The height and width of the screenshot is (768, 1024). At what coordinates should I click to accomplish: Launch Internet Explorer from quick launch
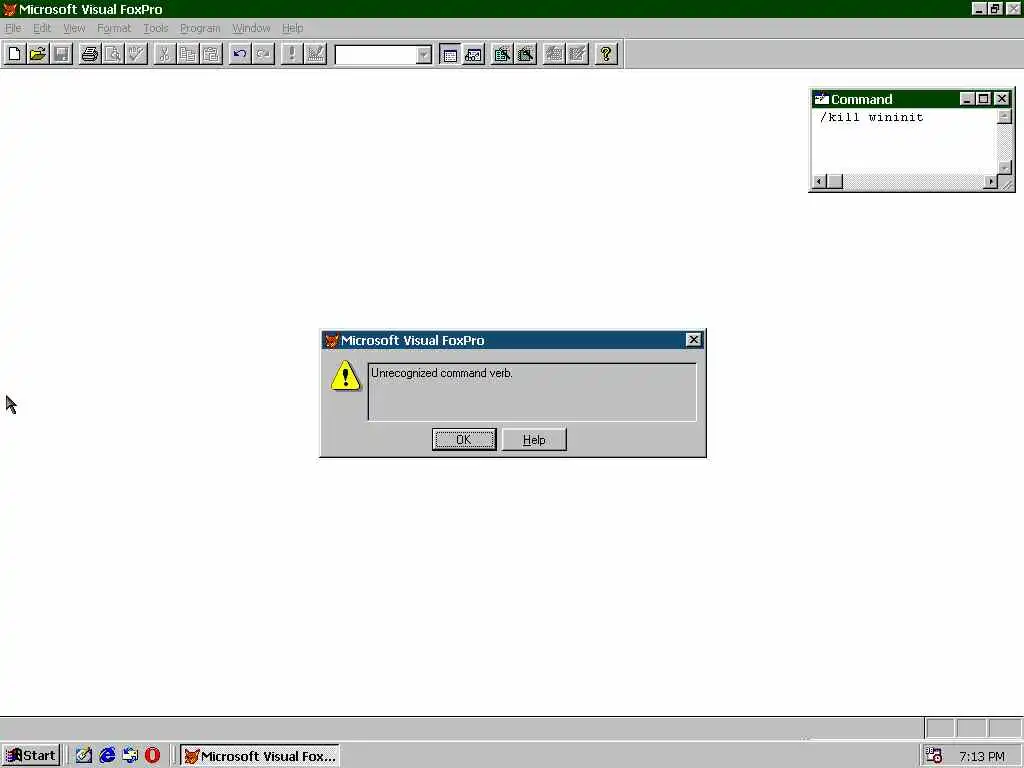point(107,756)
